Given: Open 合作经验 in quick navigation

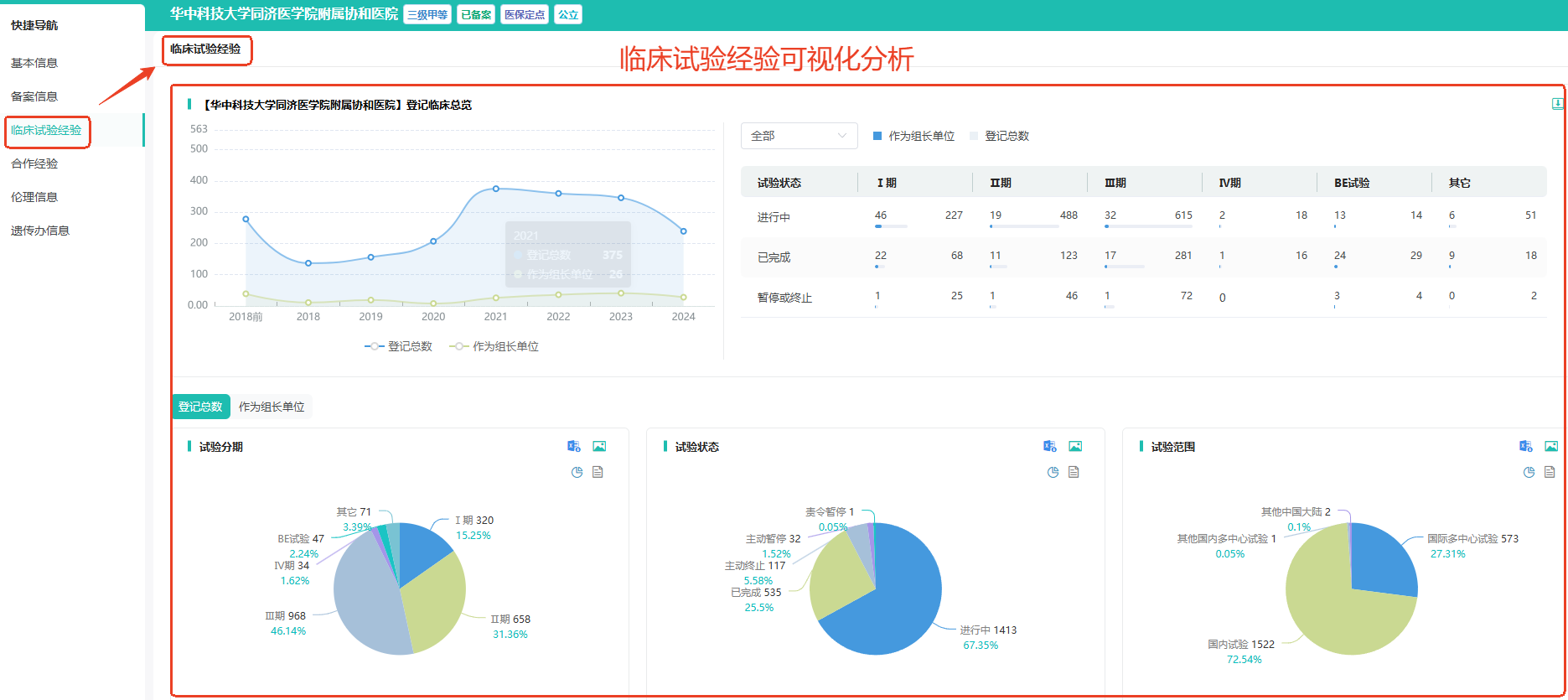Looking at the screenshot, I should point(34,163).
